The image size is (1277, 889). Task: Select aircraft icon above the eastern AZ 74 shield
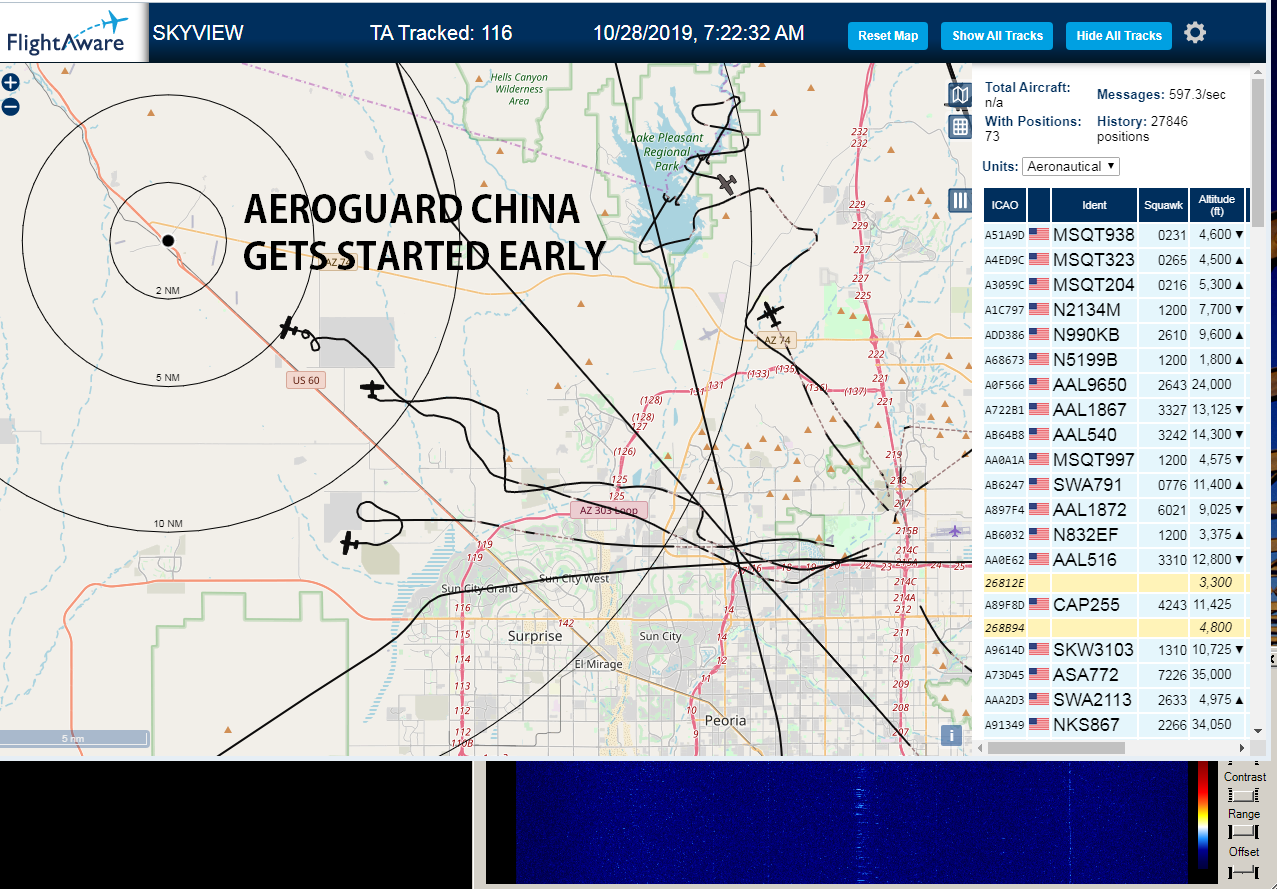click(x=770, y=314)
